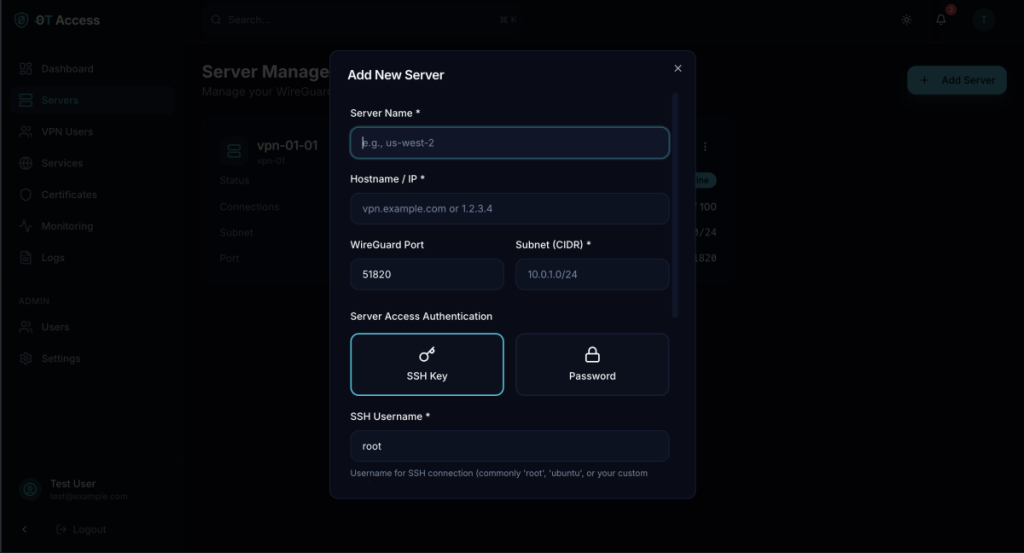Close the Add New Server dialog
Image resolution: width=1024 pixels, height=553 pixels.
tap(678, 68)
